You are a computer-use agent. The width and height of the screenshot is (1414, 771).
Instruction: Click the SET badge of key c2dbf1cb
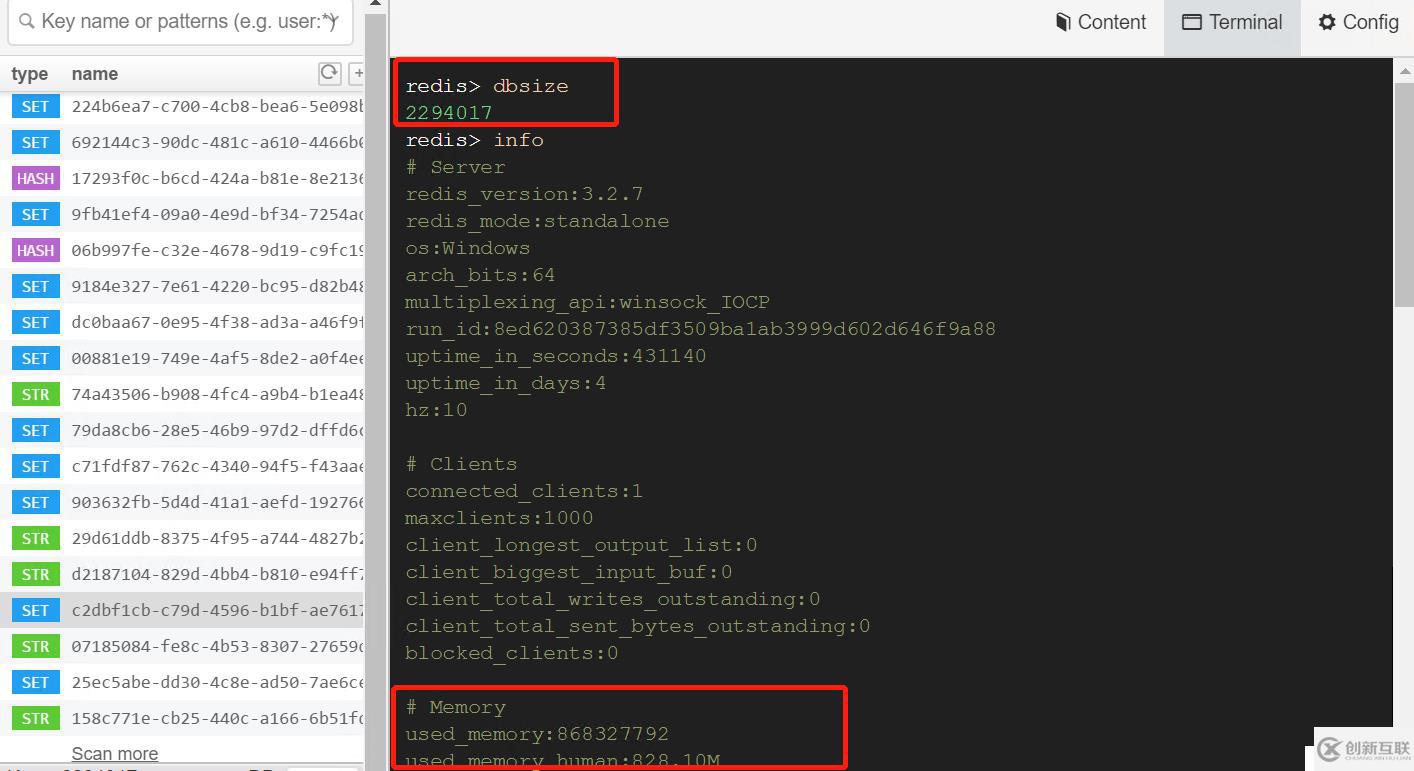[36, 610]
